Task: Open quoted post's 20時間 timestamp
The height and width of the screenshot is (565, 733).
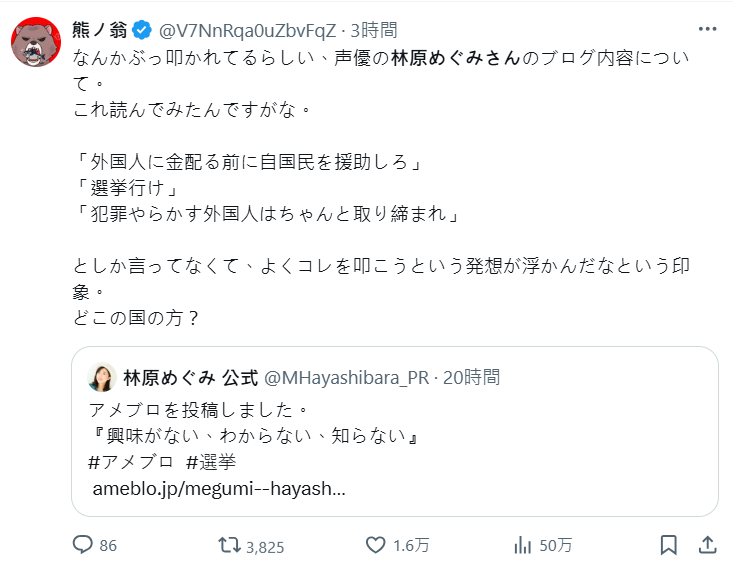Action: click(472, 377)
